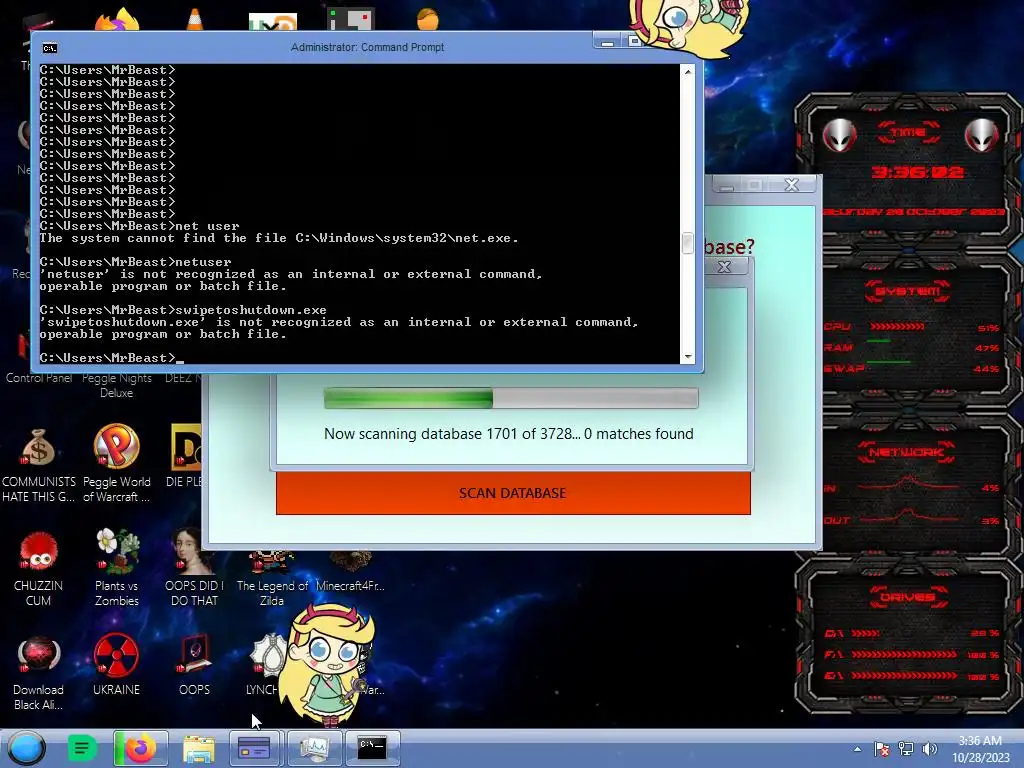Open the DIE PLE... desktop shortcut

pyautogui.click(x=185, y=457)
